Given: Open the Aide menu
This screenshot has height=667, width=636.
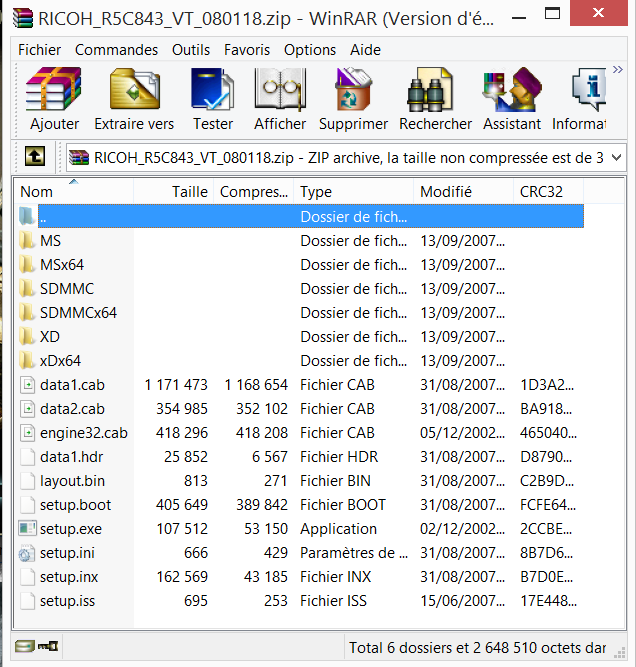Looking at the screenshot, I should click(365, 50).
